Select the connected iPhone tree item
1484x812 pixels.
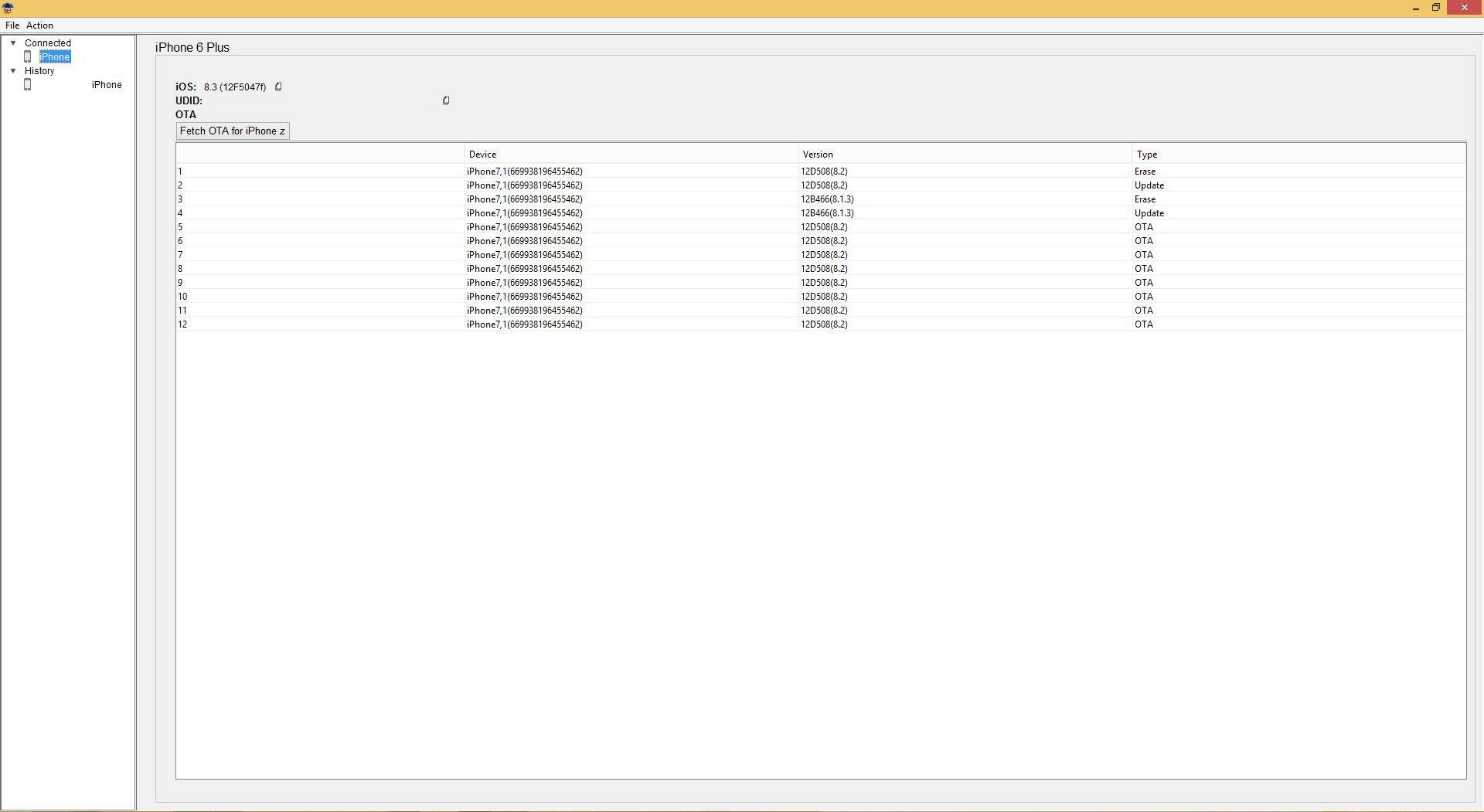[x=55, y=56]
